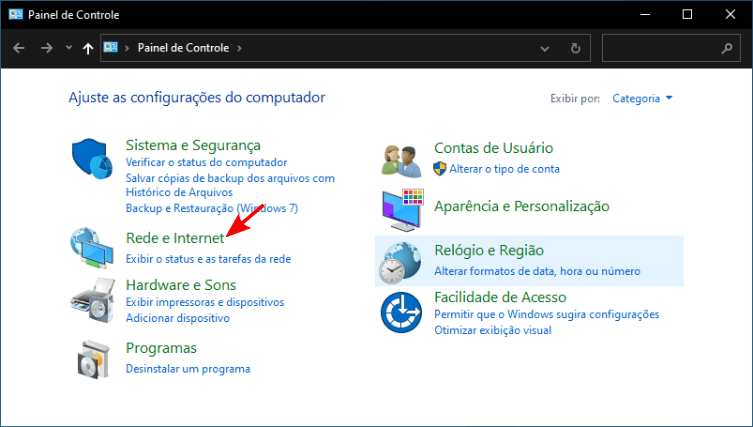Open Rede e Internet category
753x427 pixels.
(175, 238)
